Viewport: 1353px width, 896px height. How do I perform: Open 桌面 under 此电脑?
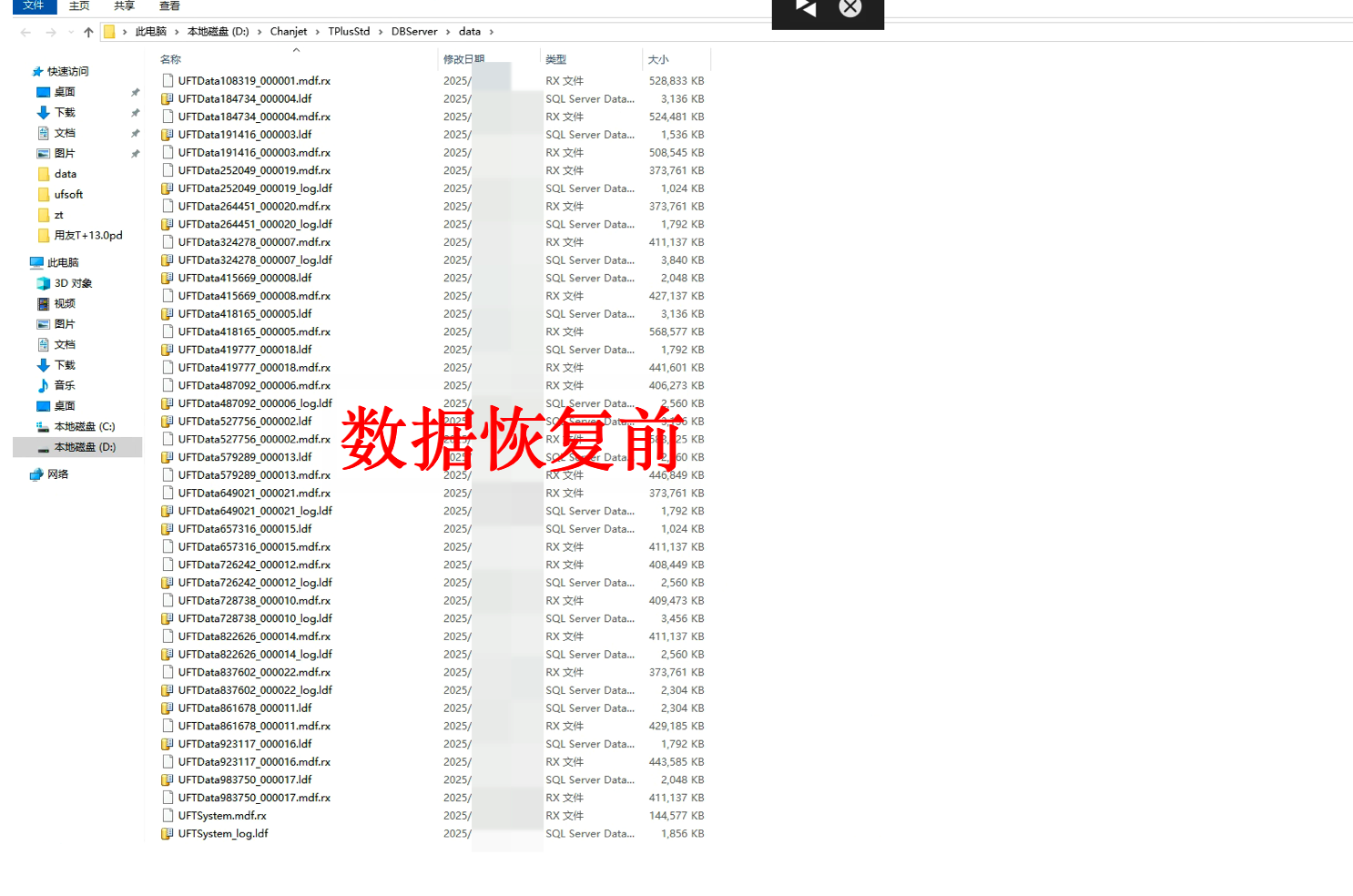pos(65,406)
